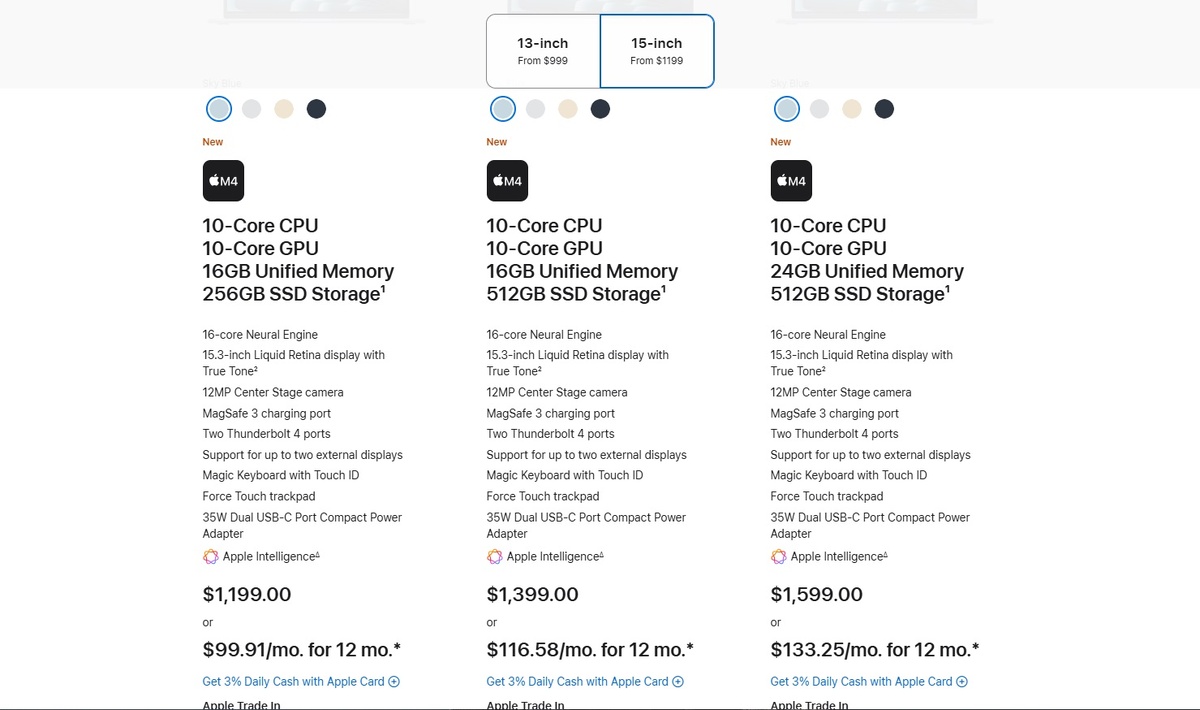Select Silver swatch on 24GB memory model
Image resolution: width=1200 pixels, height=710 pixels.
tap(819, 109)
